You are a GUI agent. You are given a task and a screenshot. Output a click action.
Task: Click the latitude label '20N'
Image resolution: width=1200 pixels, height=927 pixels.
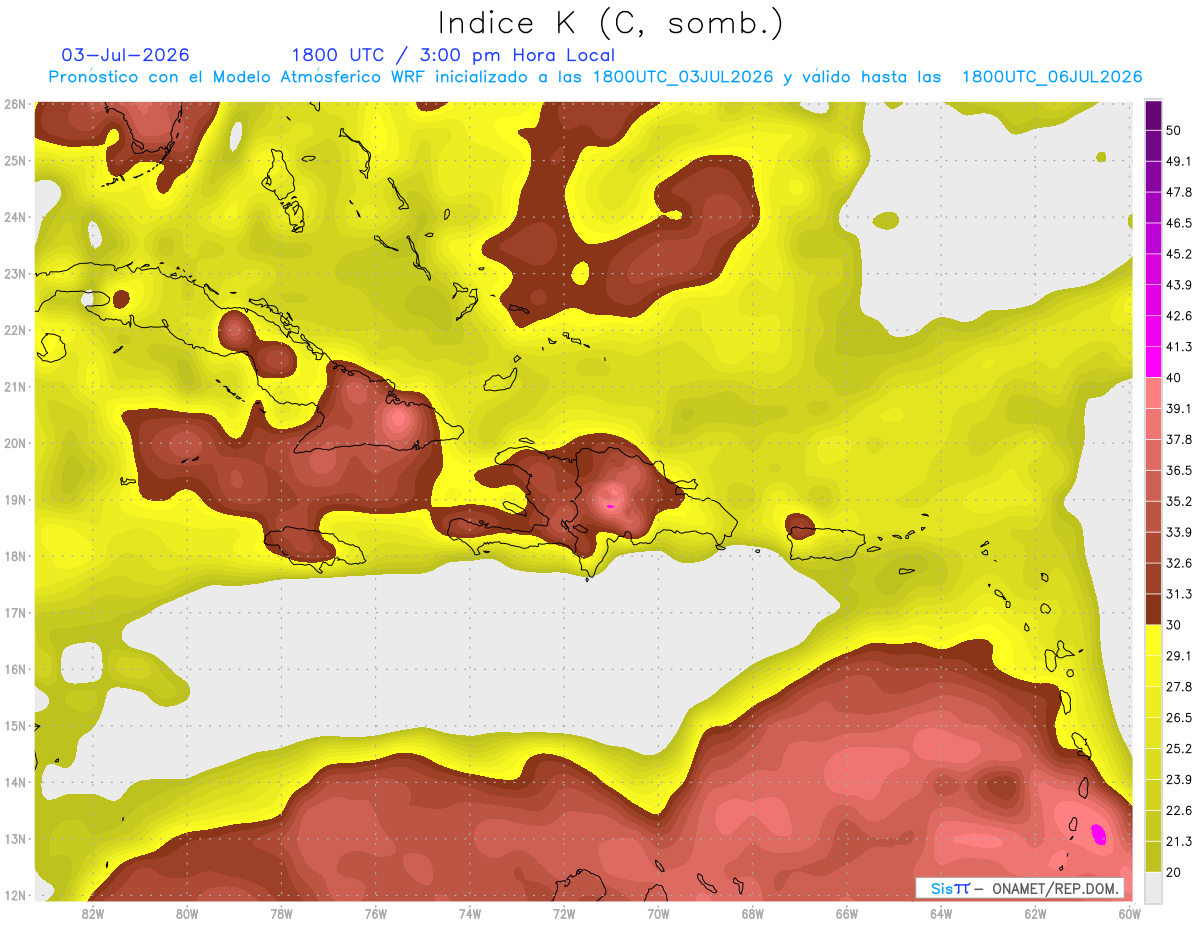pos(15,443)
